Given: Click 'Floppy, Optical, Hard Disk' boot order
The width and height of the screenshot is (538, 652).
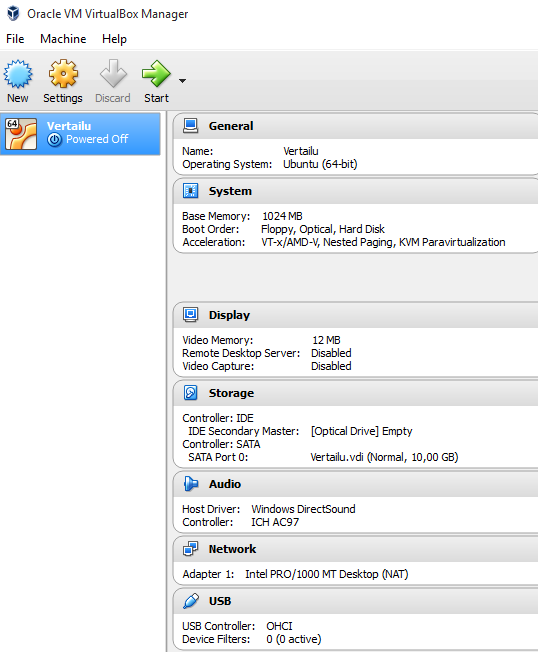Looking at the screenshot, I should 323,229.
